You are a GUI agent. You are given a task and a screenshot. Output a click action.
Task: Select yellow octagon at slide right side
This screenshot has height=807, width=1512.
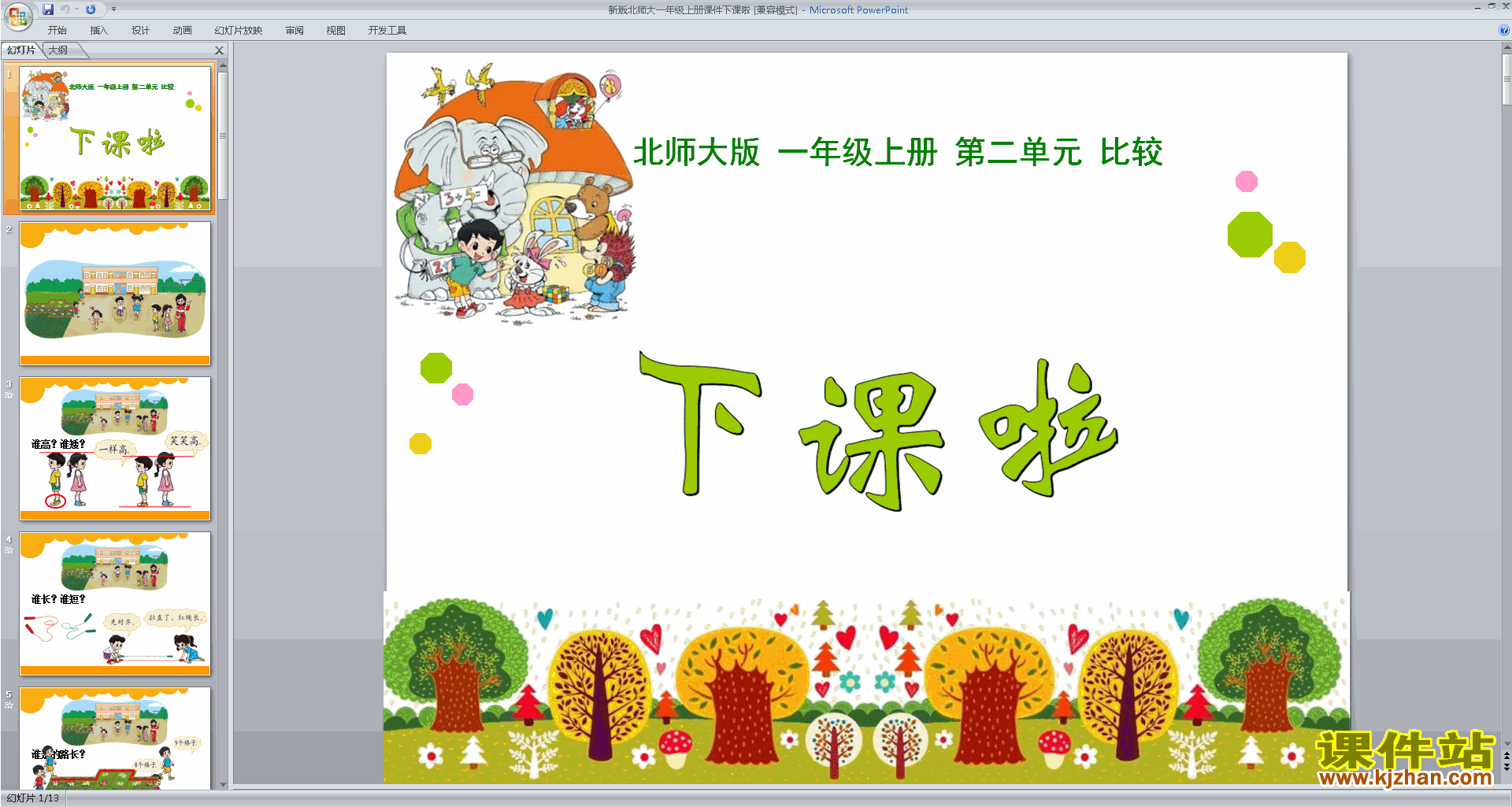(x=1290, y=257)
